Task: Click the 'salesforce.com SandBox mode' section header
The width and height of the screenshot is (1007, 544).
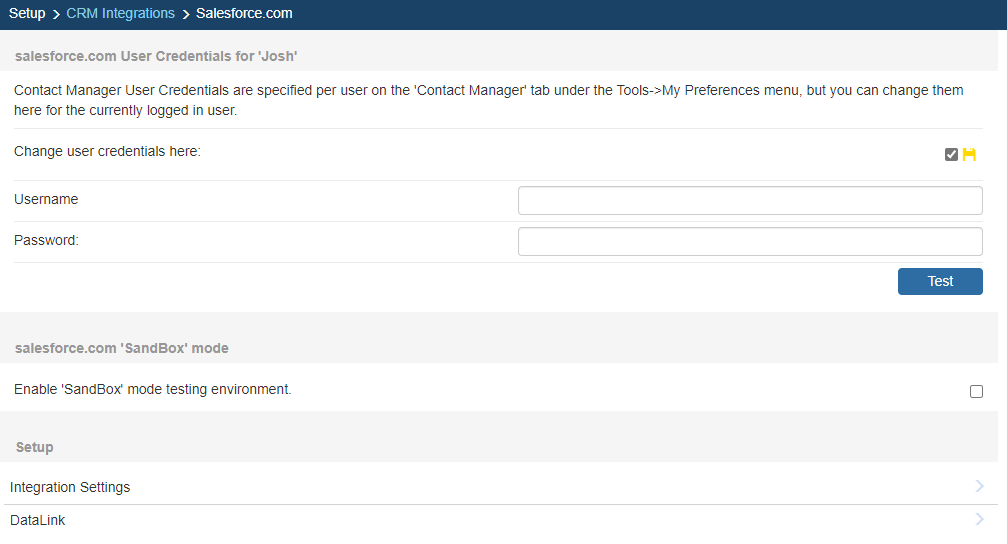Action: click(x=122, y=348)
